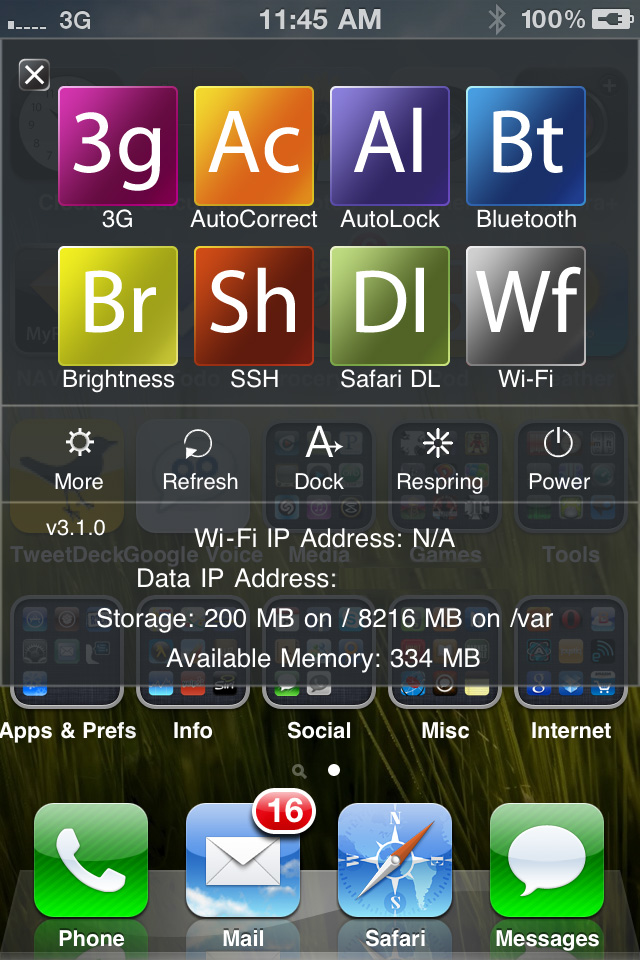Tap the Available Memory 334 MB line
The height and width of the screenshot is (960, 640).
[323, 658]
